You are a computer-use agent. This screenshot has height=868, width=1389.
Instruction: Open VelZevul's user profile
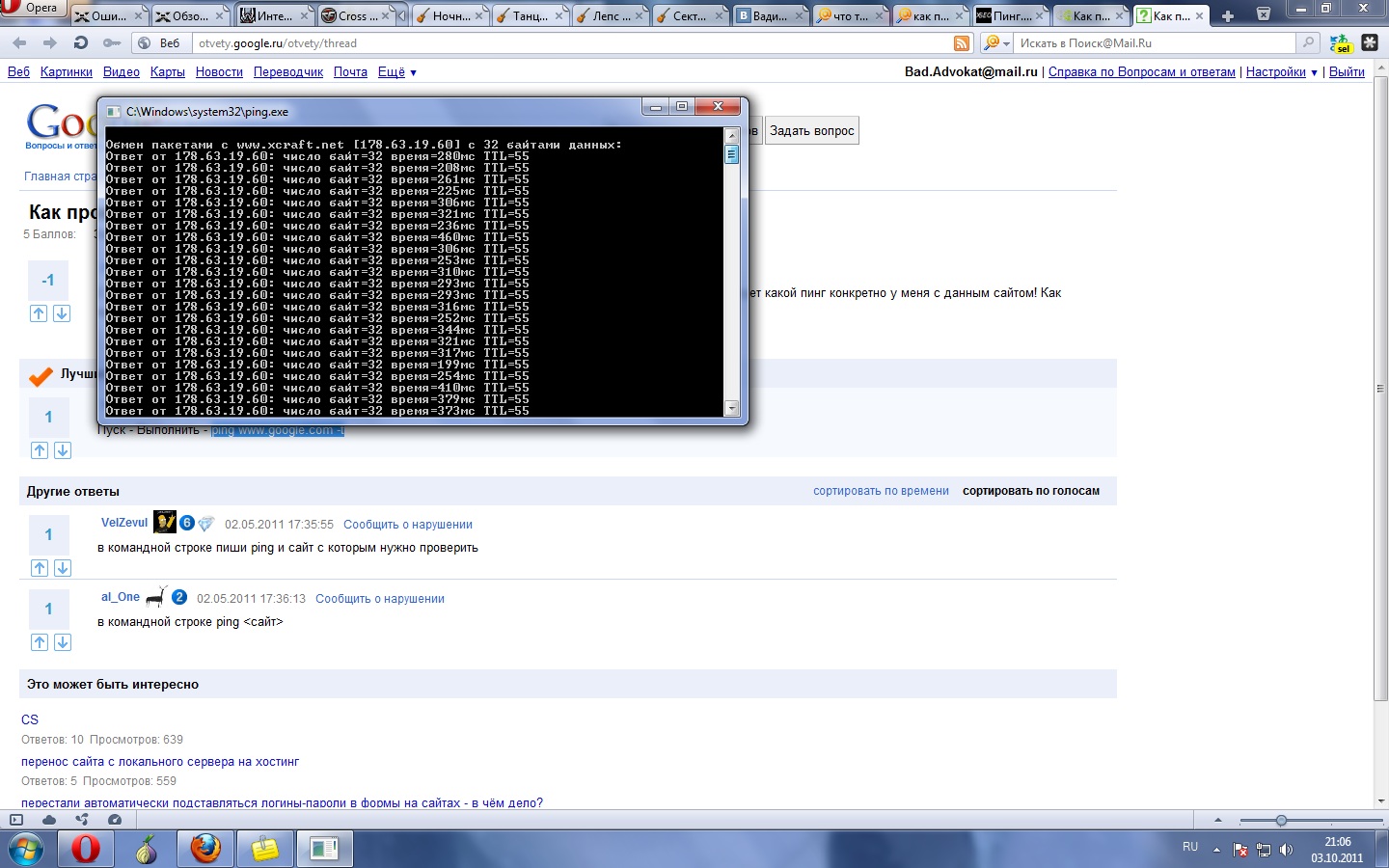124,523
